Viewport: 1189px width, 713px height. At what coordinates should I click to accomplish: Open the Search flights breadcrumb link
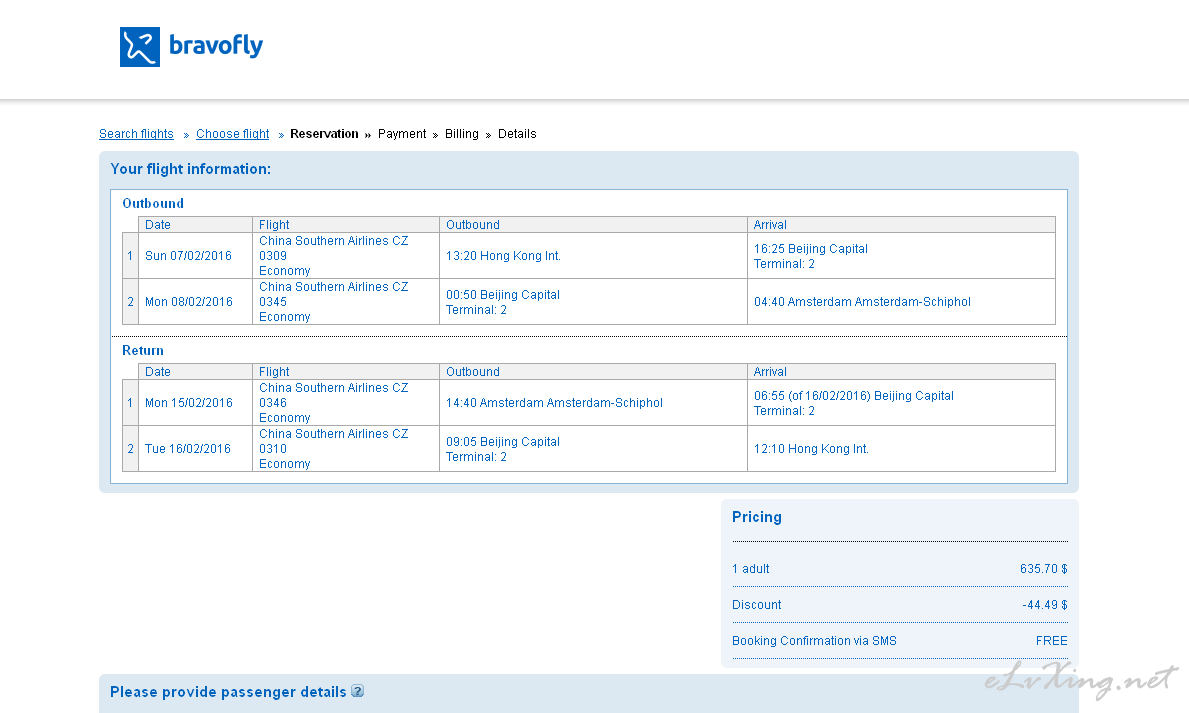[x=136, y=134]
